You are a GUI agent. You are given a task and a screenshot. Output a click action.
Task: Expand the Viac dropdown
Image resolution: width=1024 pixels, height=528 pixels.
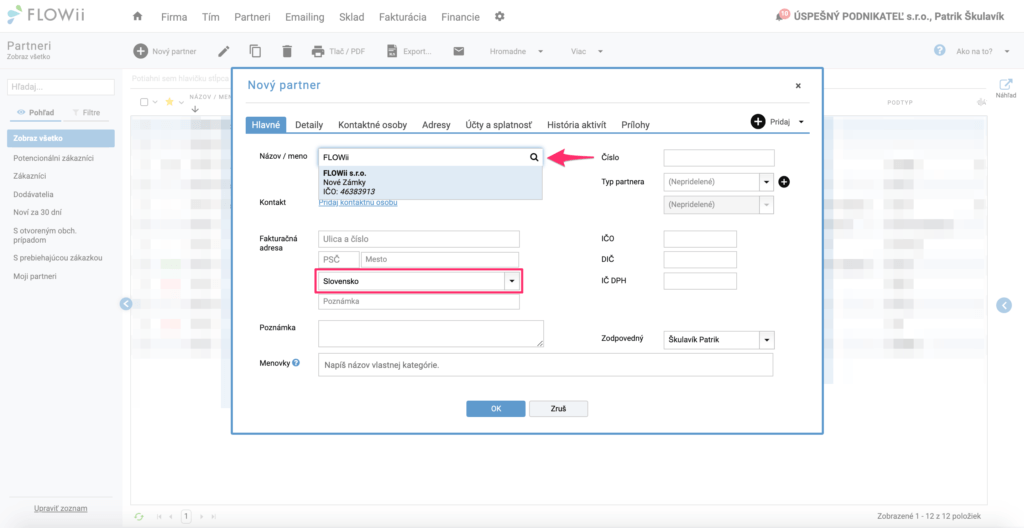[600, 51]
